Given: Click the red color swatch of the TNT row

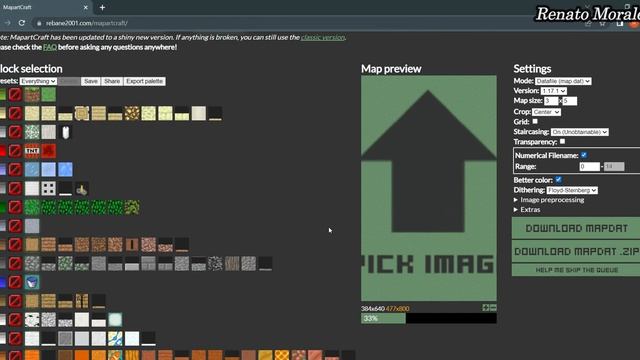Looking at the screenshot, I should pyautogui.click(x=3, y=151).
